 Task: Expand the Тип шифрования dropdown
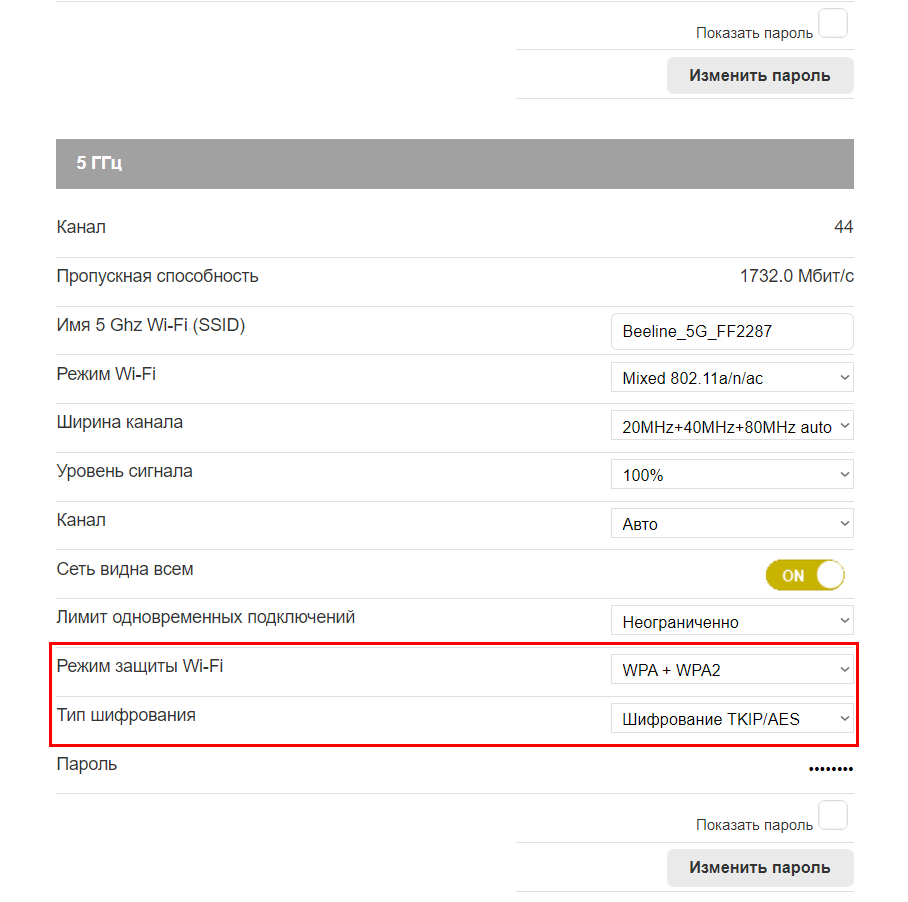[732, 718]
